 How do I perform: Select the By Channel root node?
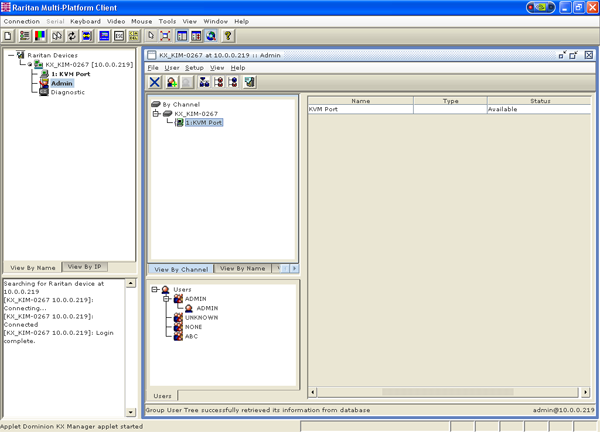[x=181, y=104]
